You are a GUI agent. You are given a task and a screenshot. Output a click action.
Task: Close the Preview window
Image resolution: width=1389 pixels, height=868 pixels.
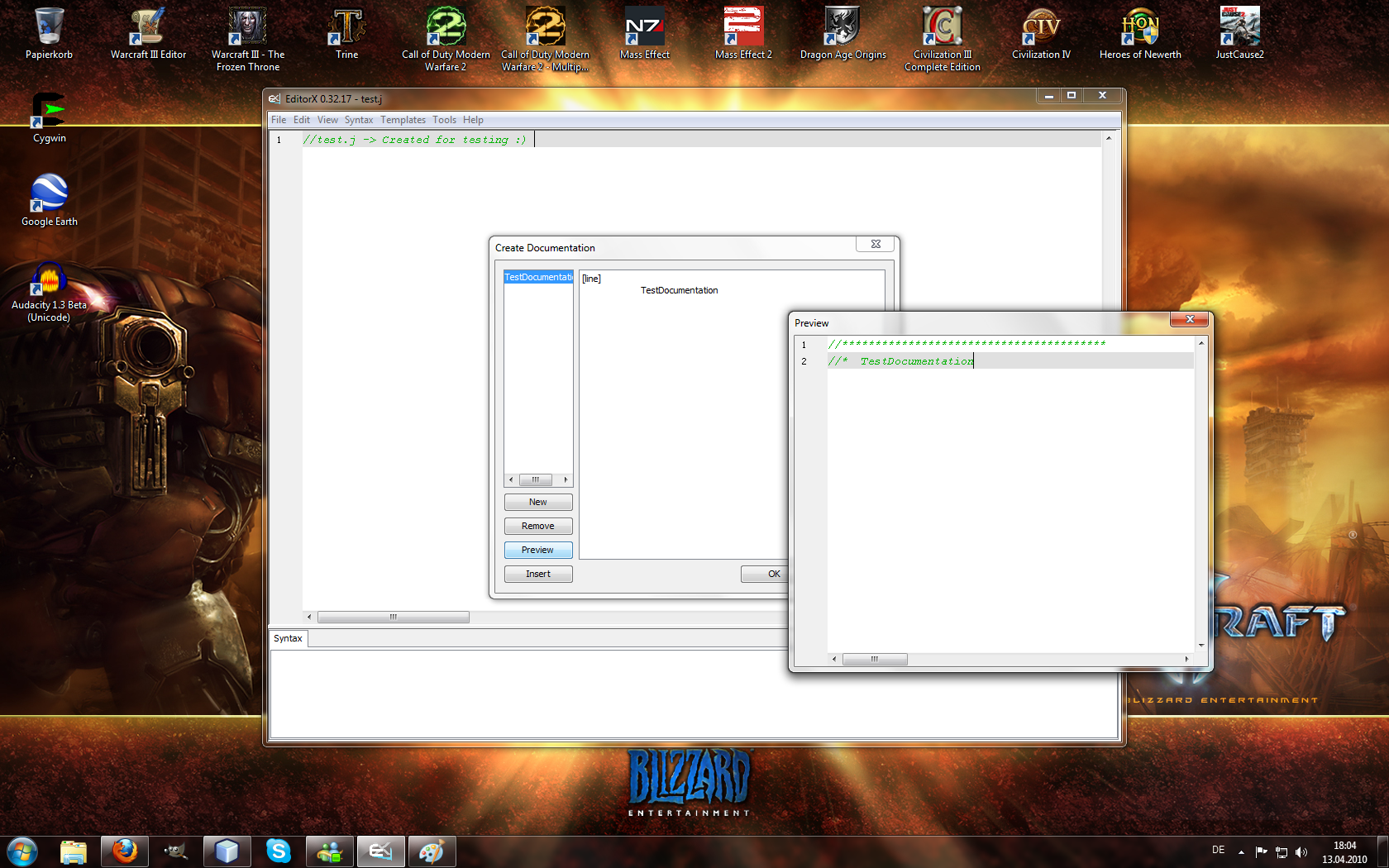(x=1190, y=319)
